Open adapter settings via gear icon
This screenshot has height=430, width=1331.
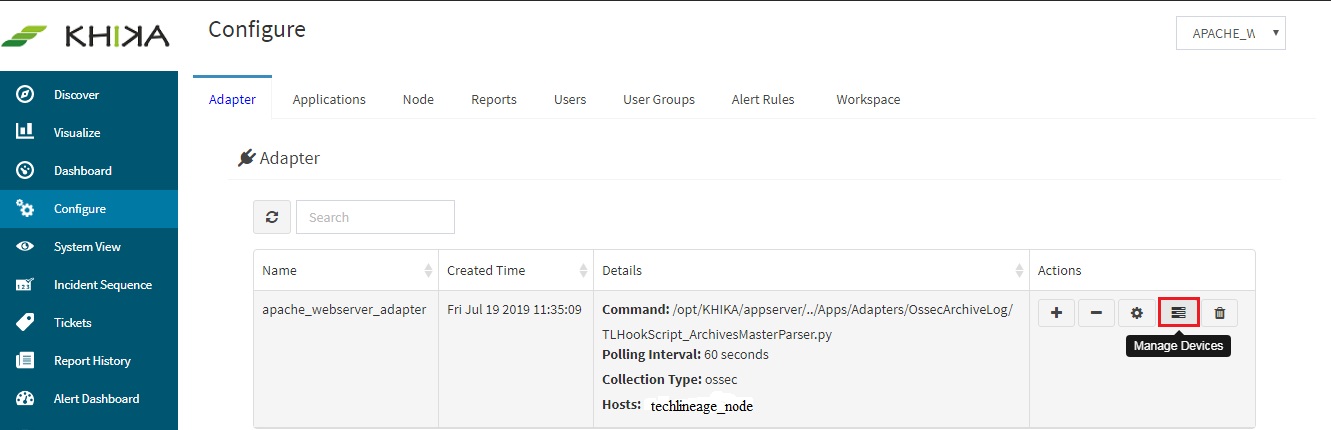[1136, 312]
